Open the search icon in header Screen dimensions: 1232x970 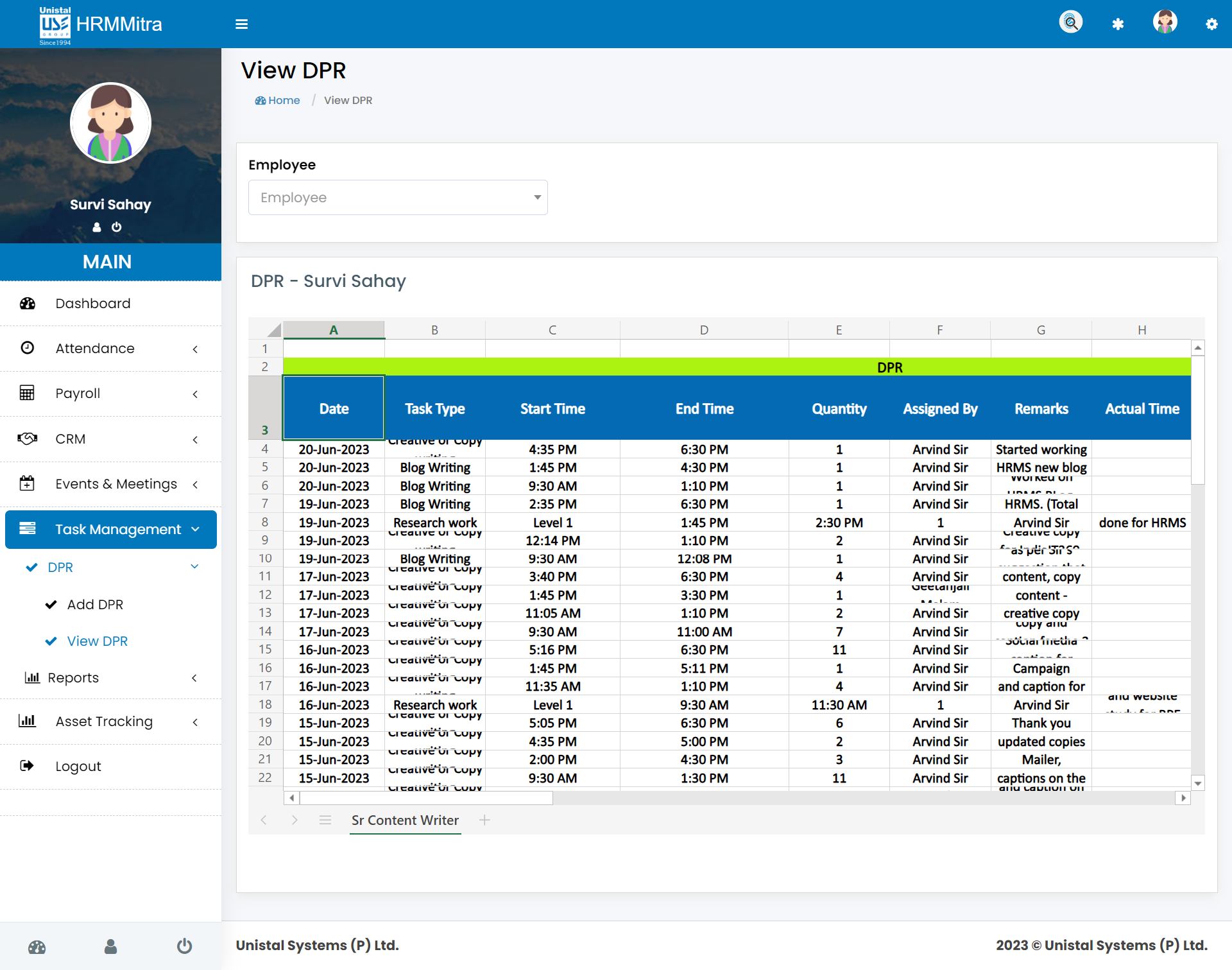[x=1070, y=22]
